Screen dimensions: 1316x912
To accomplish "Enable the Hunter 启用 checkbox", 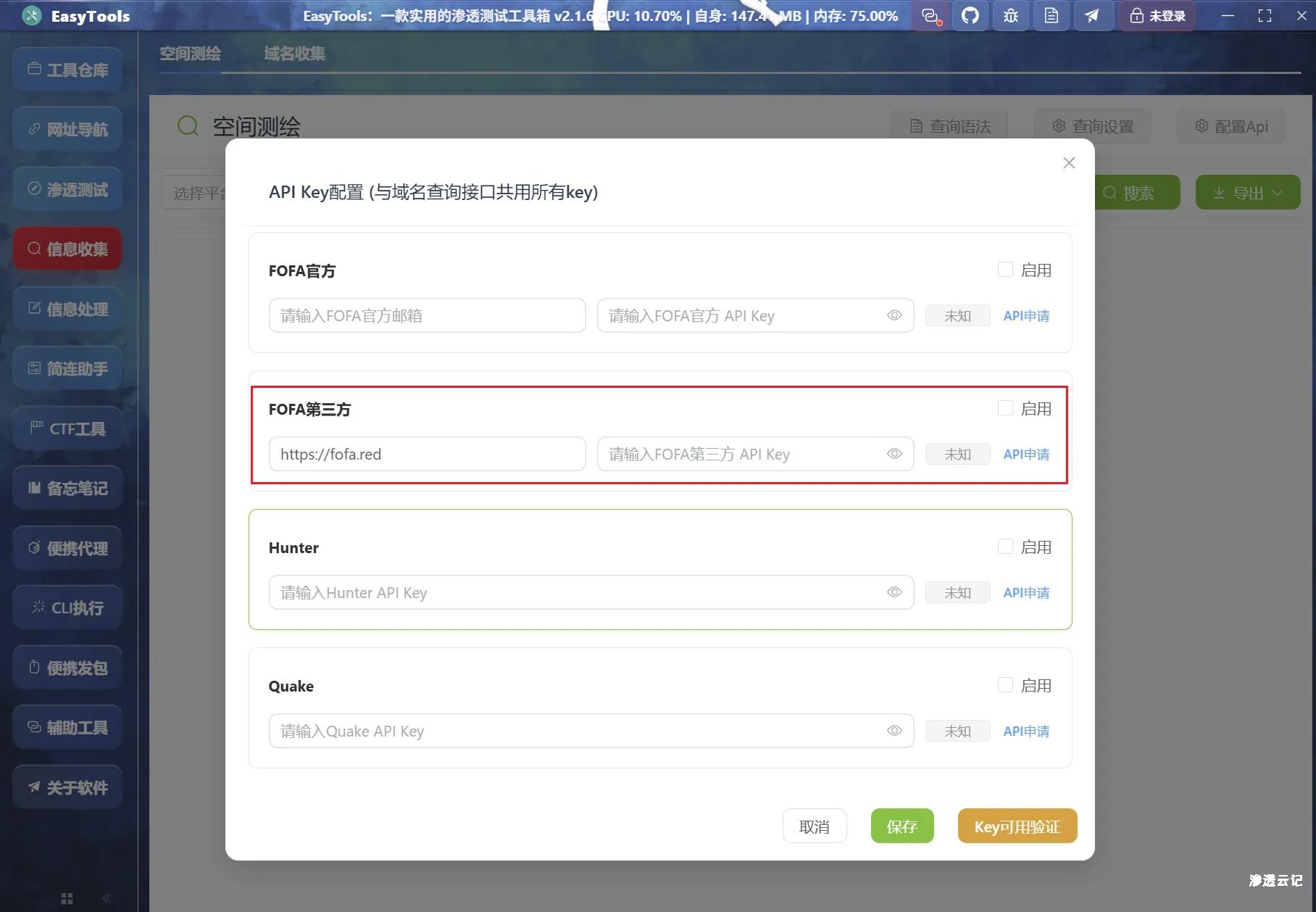I will click(1005, 546).
